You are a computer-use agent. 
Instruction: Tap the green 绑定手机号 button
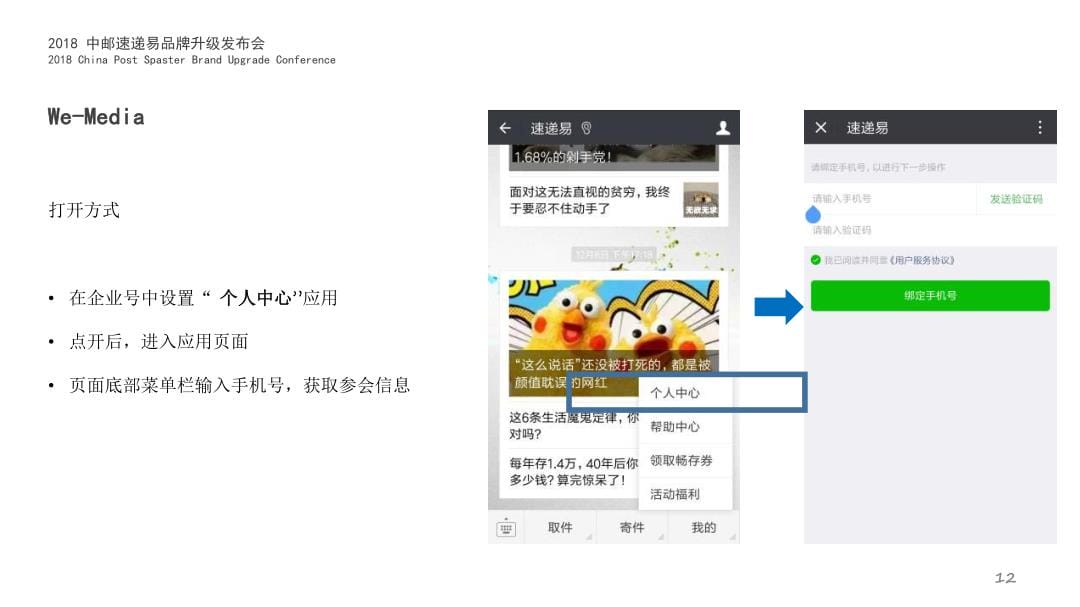pyautogui.click(x=930, y=296)
